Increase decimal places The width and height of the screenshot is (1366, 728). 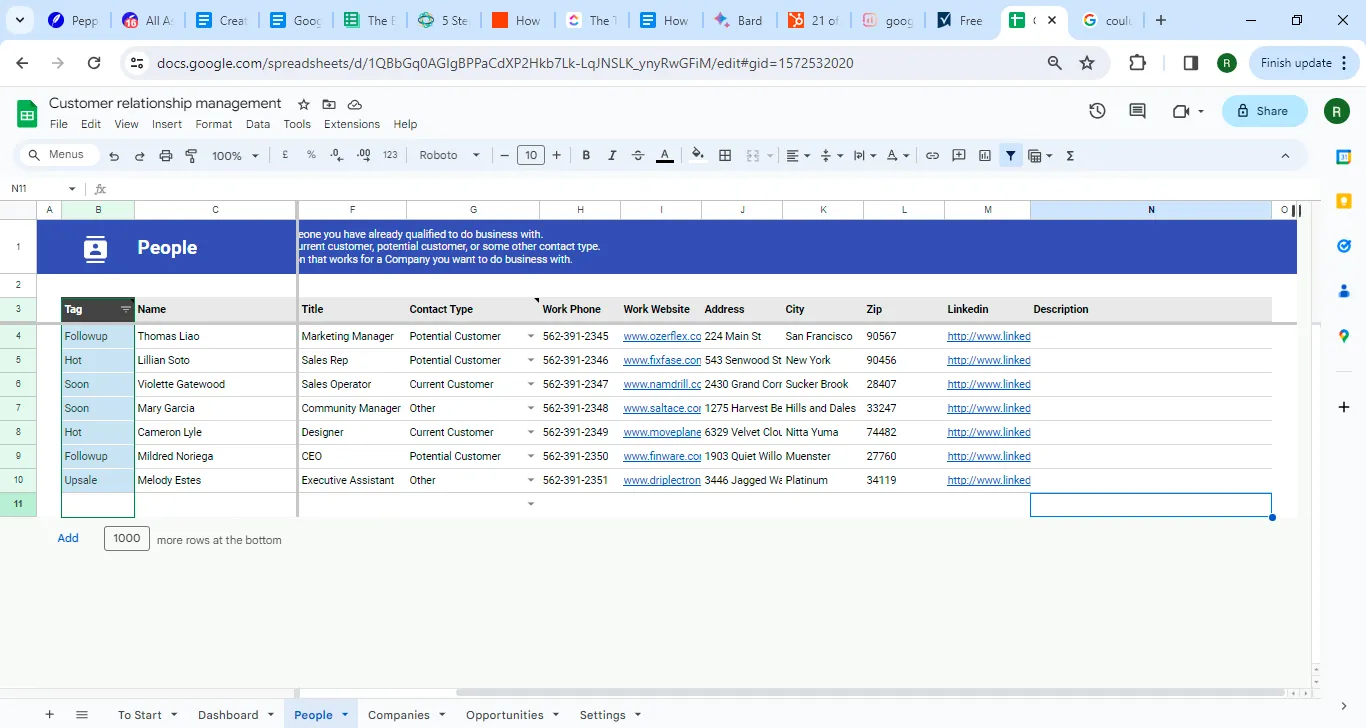pos(364,155)
